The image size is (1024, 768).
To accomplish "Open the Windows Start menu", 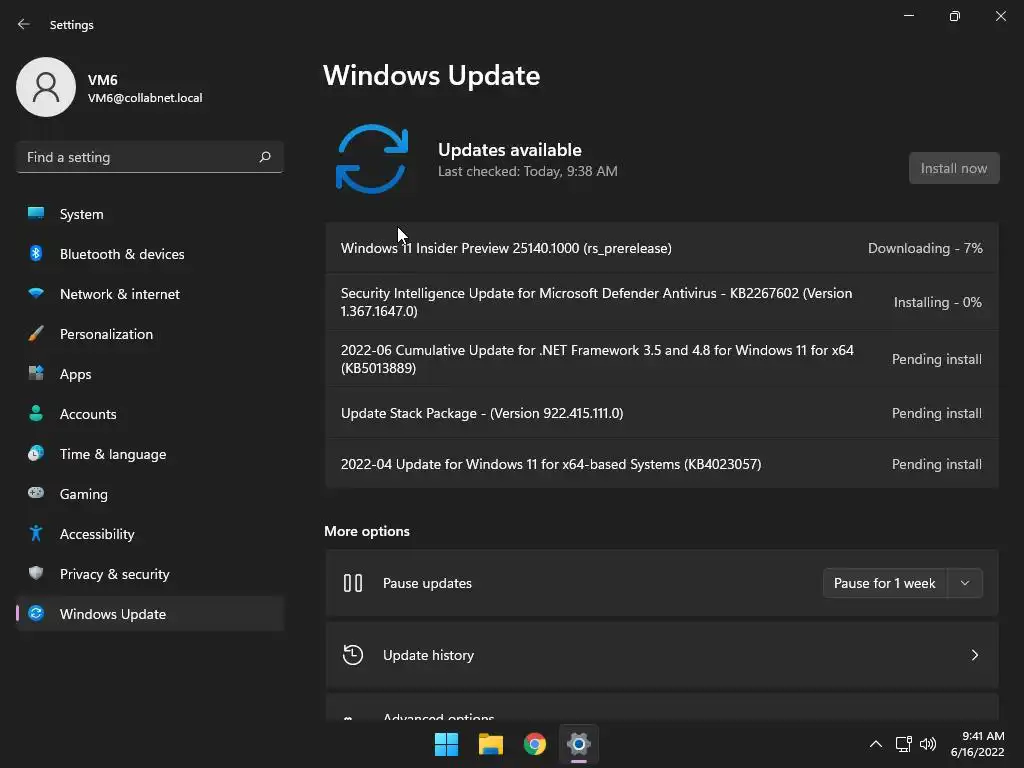I will tap(446, 744).
